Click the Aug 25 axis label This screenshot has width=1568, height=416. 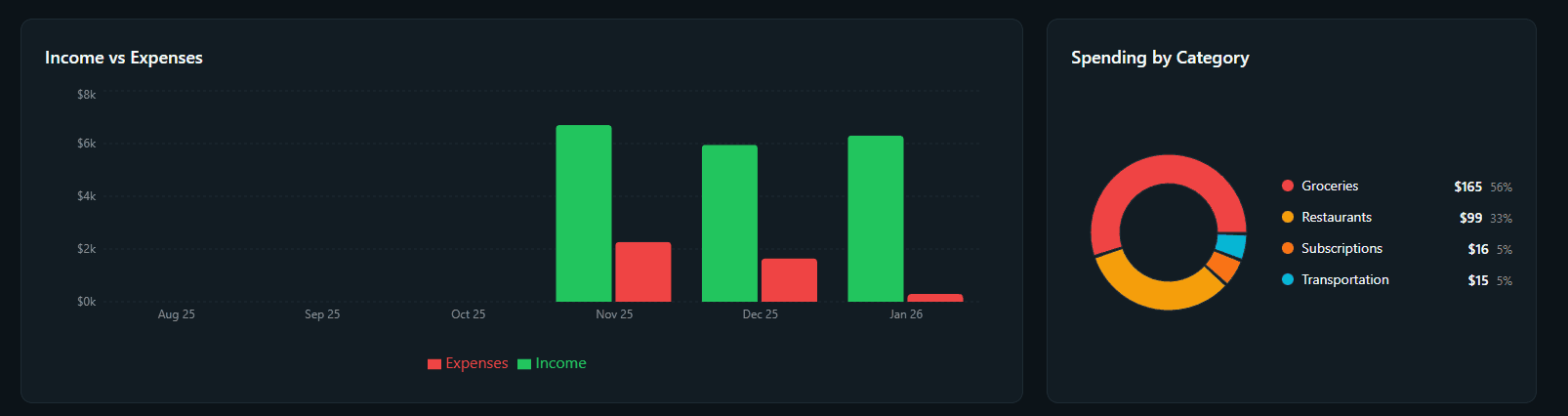177,314
